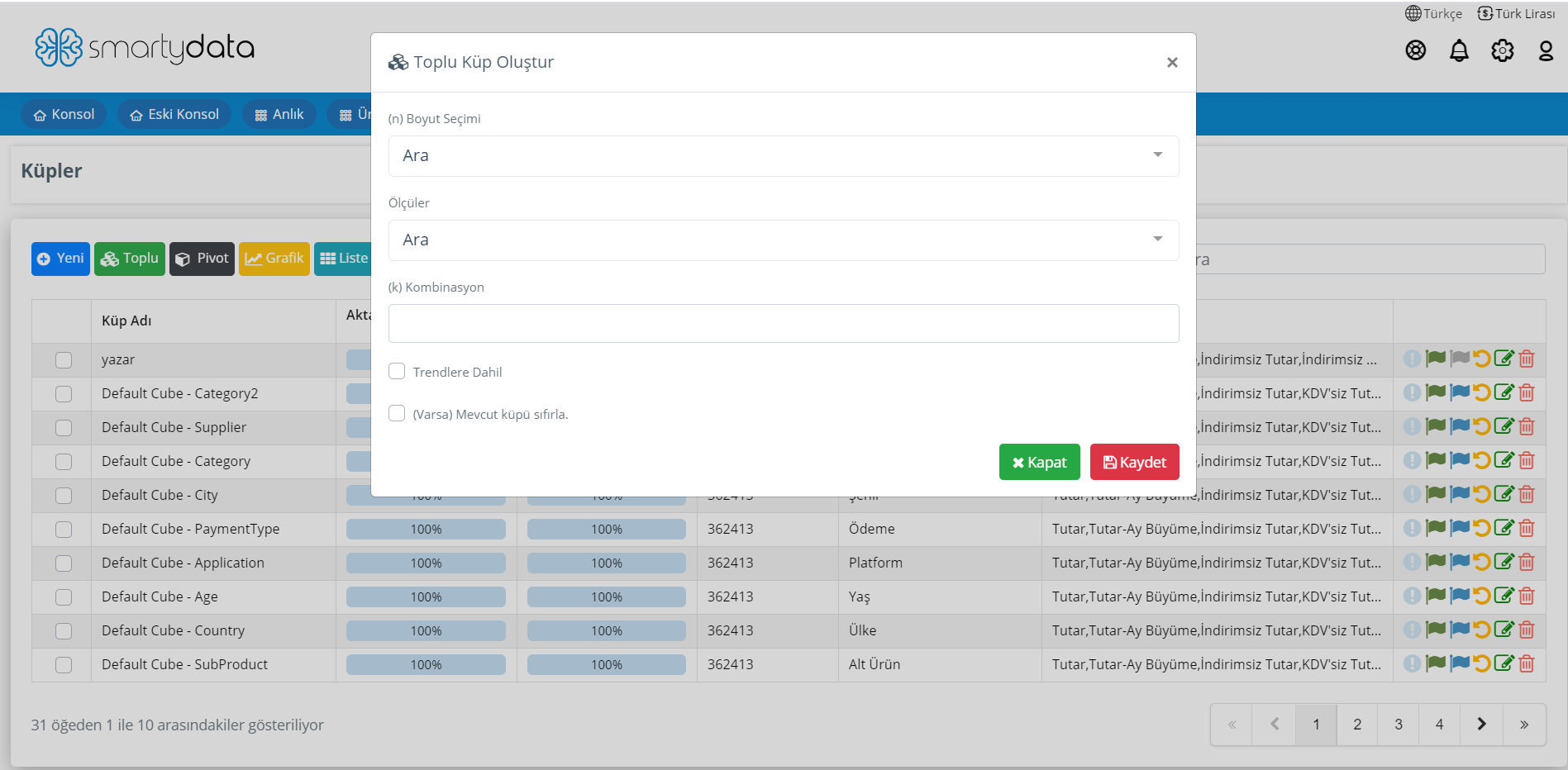Click Kapat button in dialog
The height and width of the screenshot is (770, 1568).
1040,462
